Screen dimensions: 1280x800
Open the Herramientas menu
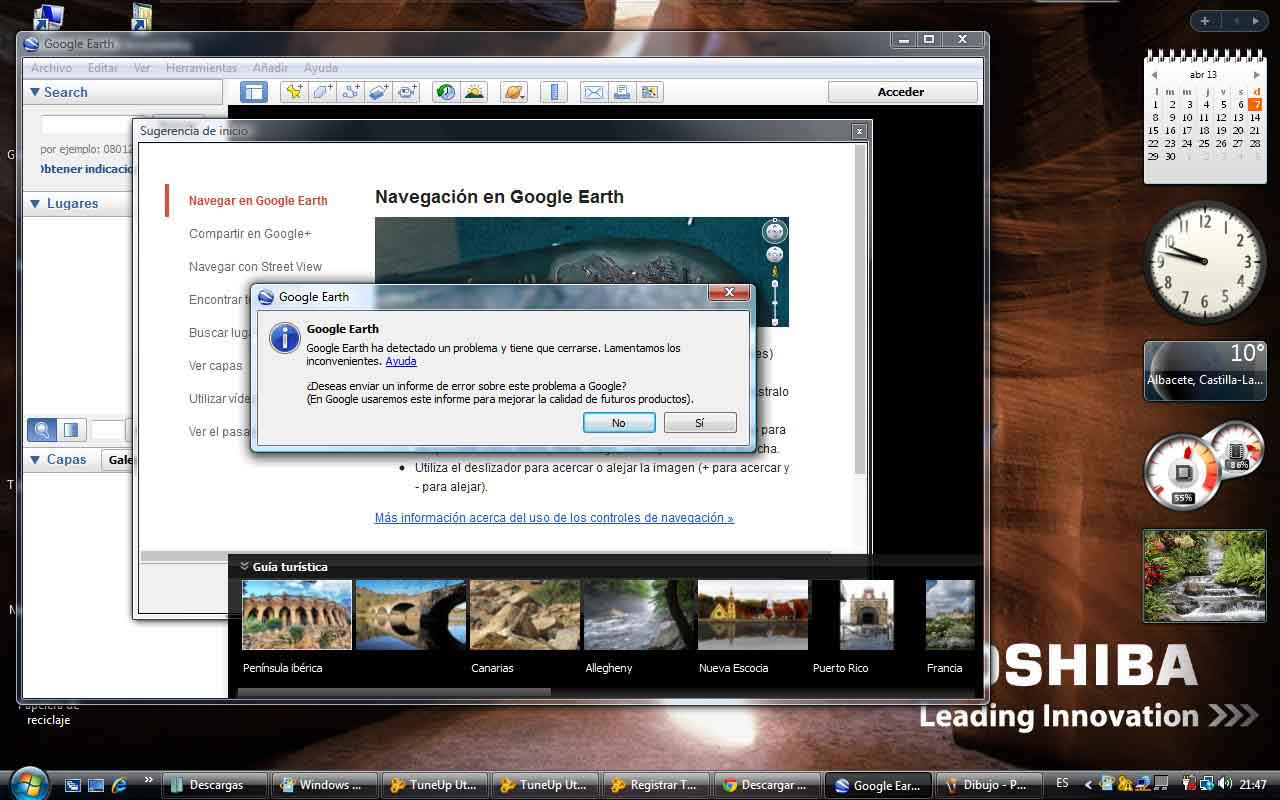201,68
